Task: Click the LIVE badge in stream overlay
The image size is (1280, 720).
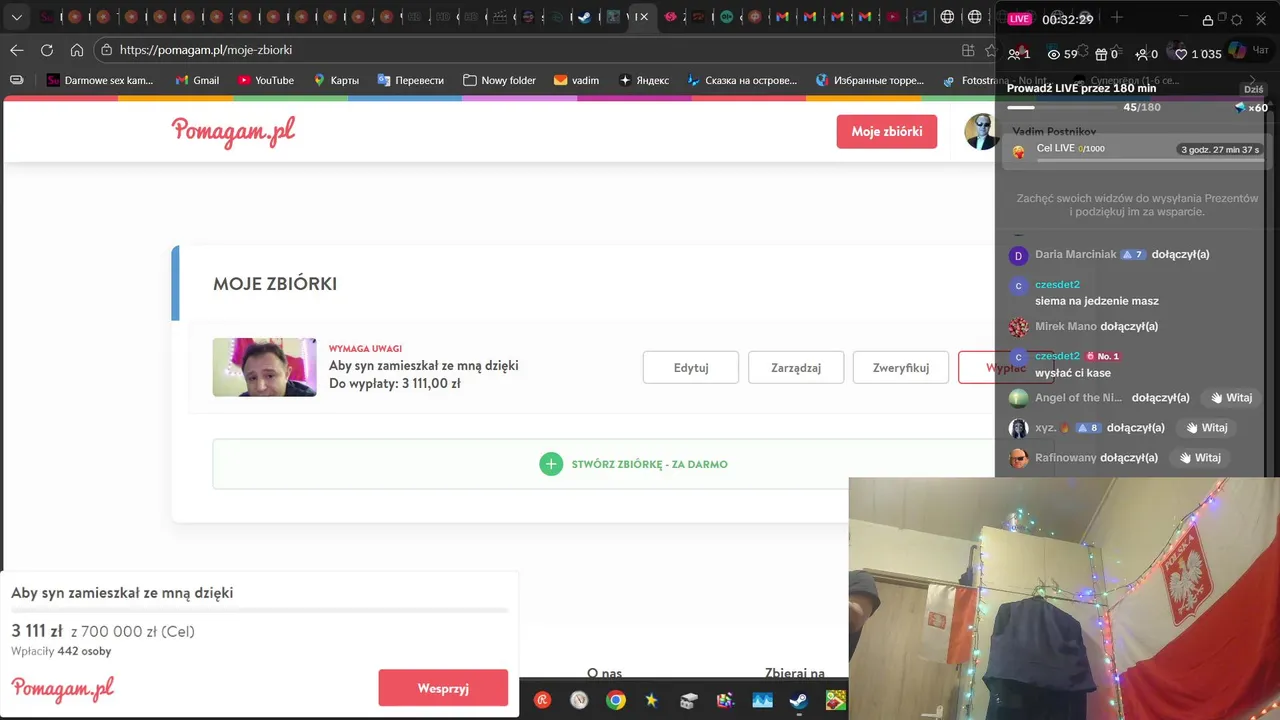Action: point(1019,19)
